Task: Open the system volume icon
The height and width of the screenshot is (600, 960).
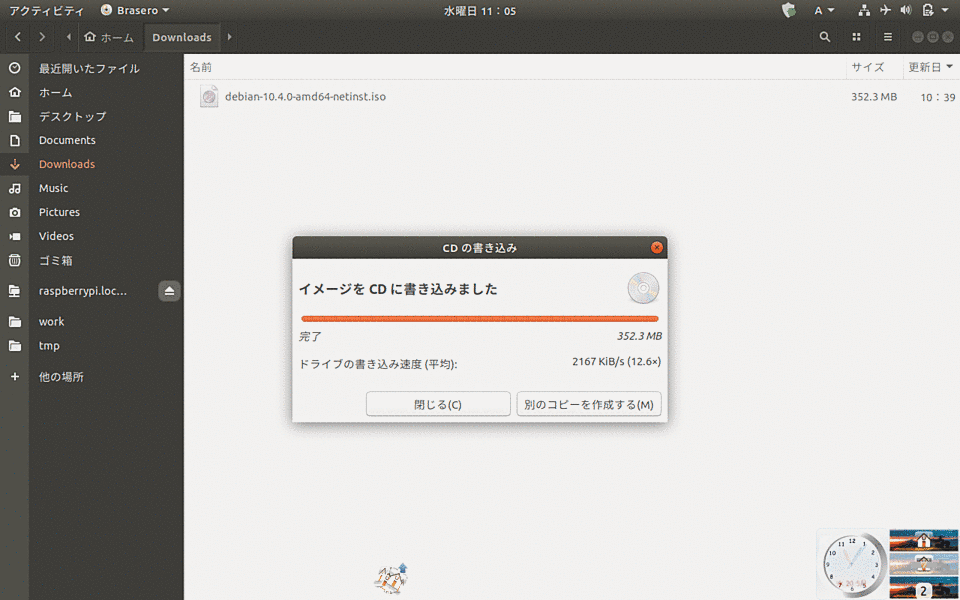Action: tap(905, 11)
